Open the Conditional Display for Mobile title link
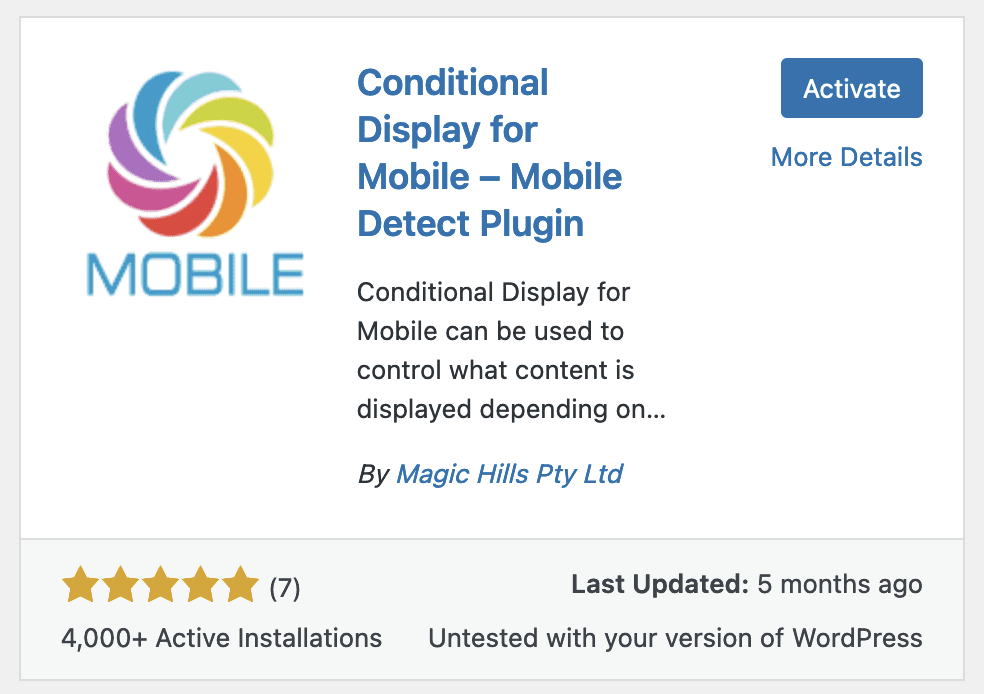Image resolution: width=984 pixels, height=694 pixels. tap(489, 153)
